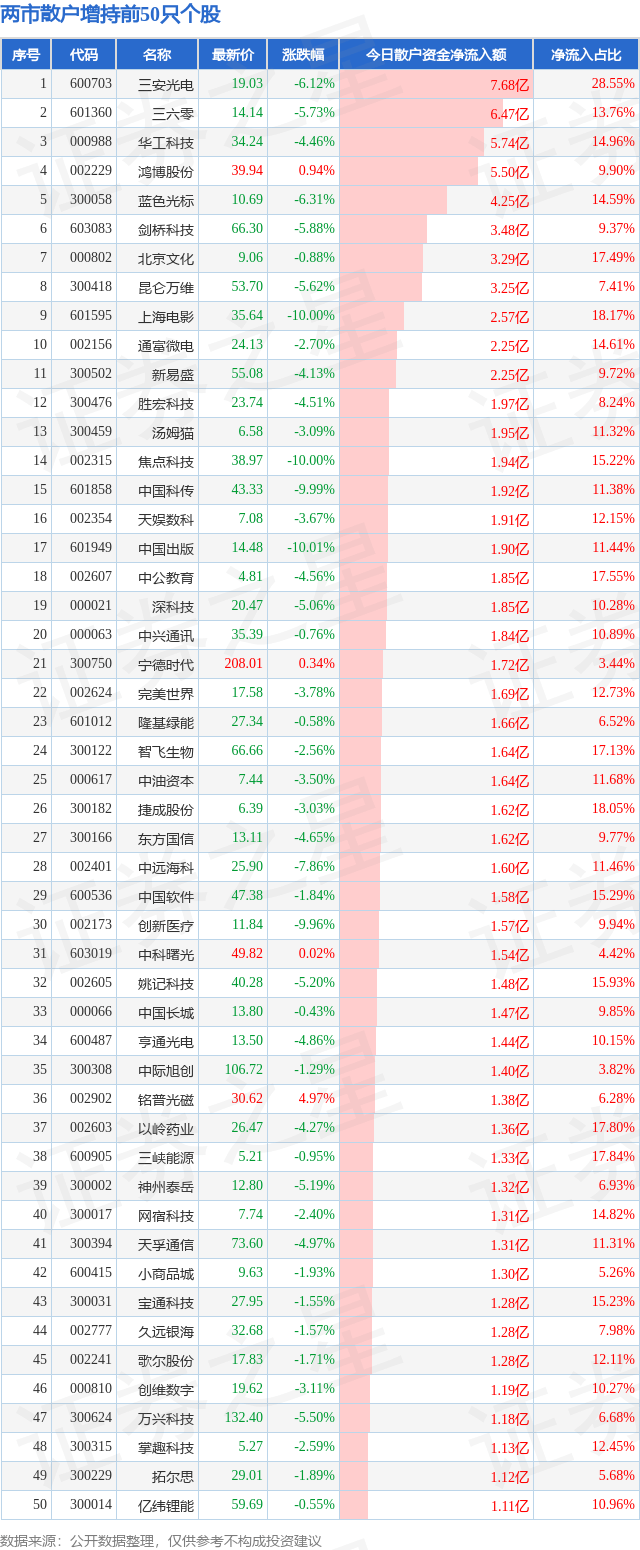Select stock name 中国软件

[x=166, y=896]
